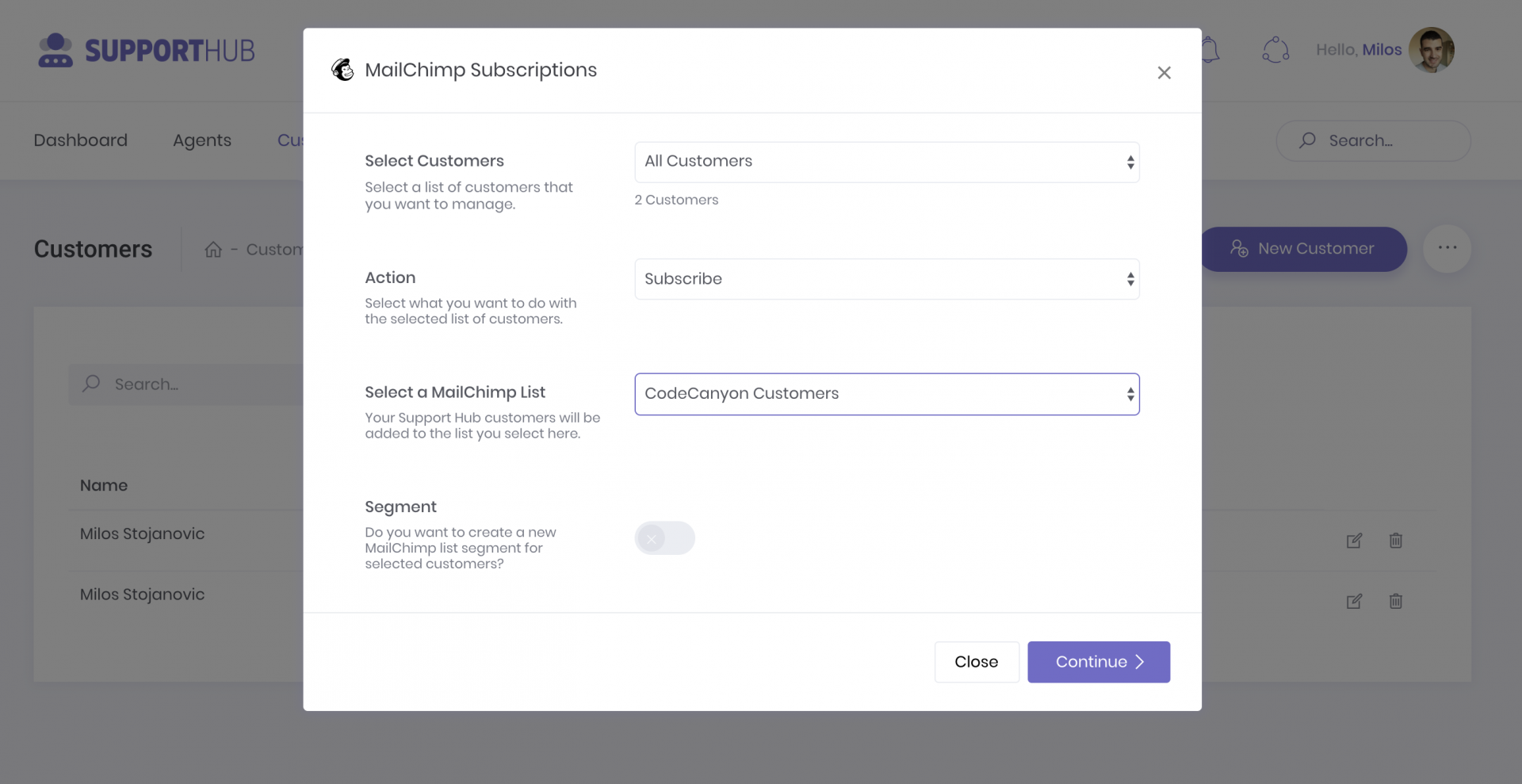
Task: Click the Customers page heading
Action: click(x=93, y=249)
